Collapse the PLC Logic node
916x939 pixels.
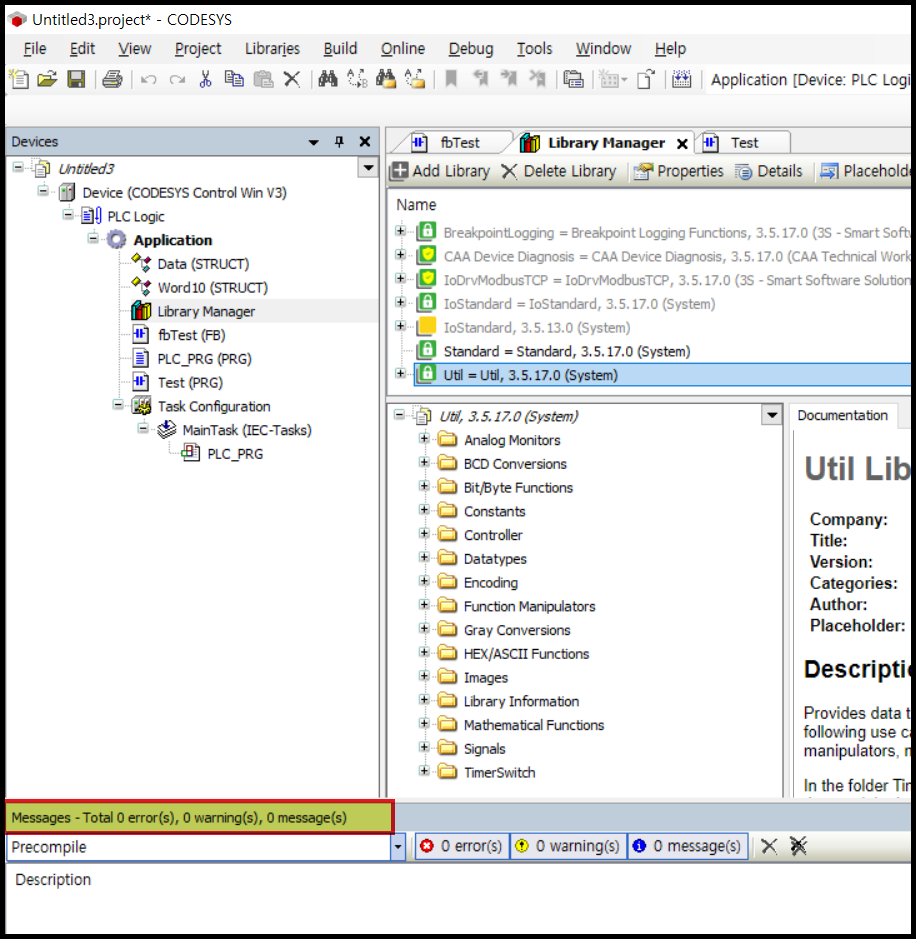tap(68, 215)
